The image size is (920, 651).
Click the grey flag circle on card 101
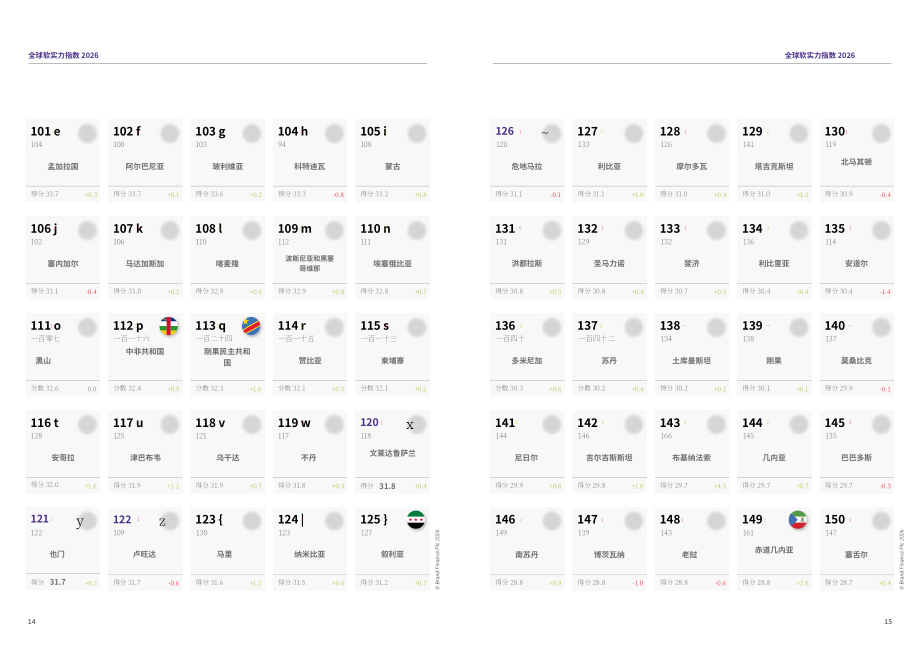click(87, 133)
